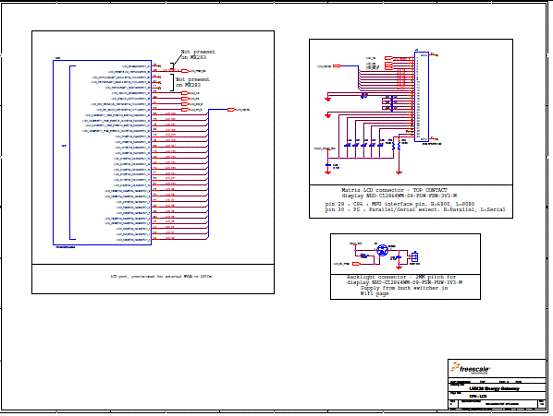Screen dimensions: 553x416
Task: Click the "pin 30" Parallel/Serial select note
Action: [x=415, y=209]
